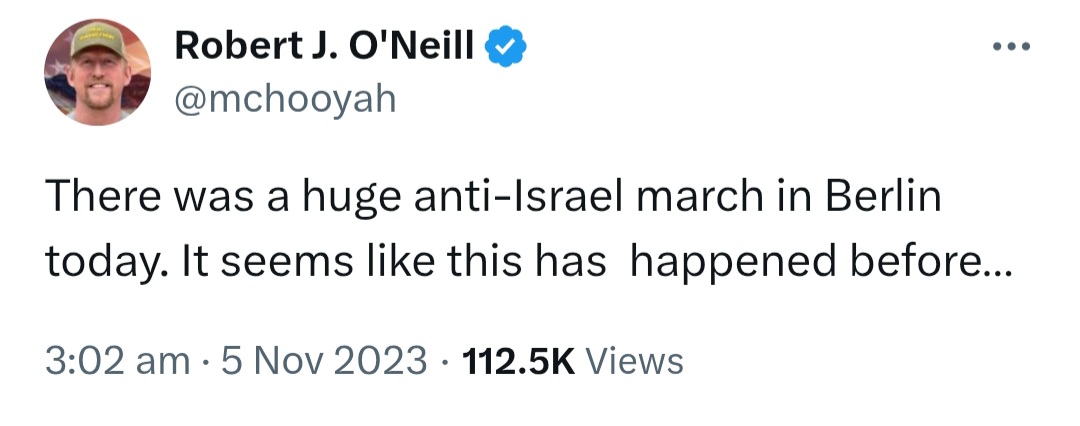
Task: Click the display name Robert J. O'Neill
Action: coord(324,46)
